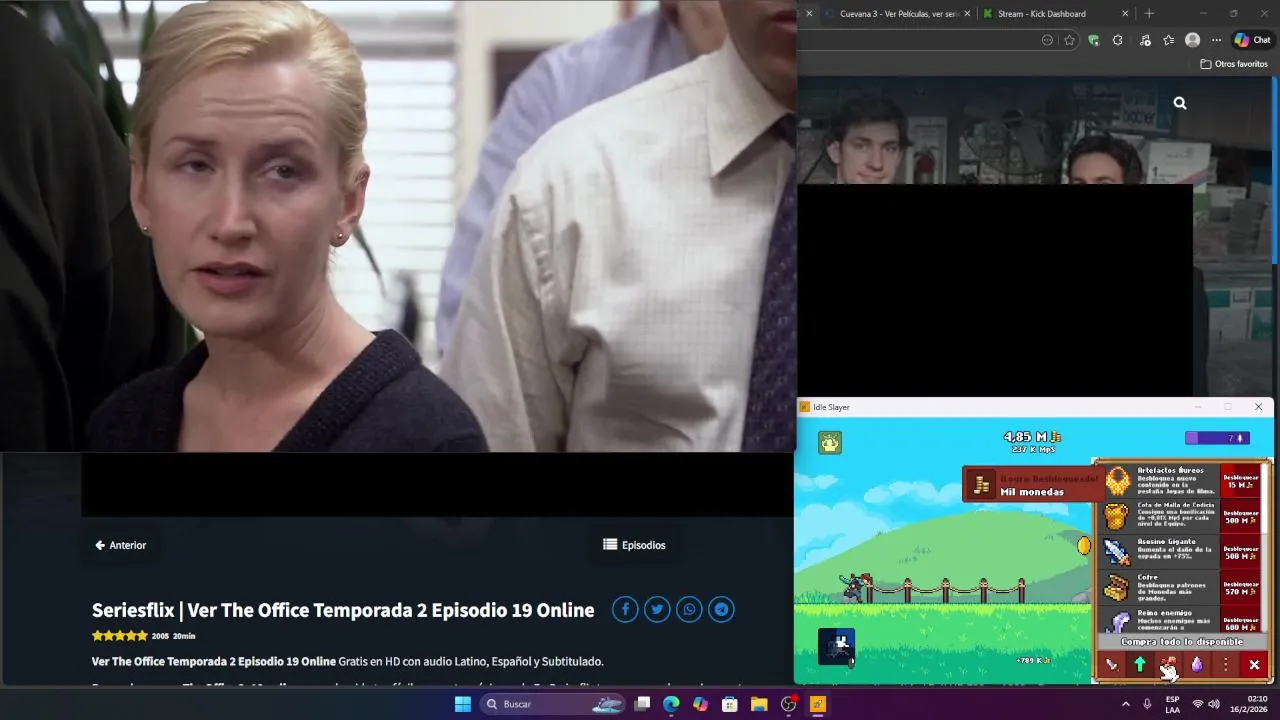The width and height of the screenshot is (1280, 720).
Task: Unlock Reino enemigo for 600 M
Action: [x=1241, y=620]
